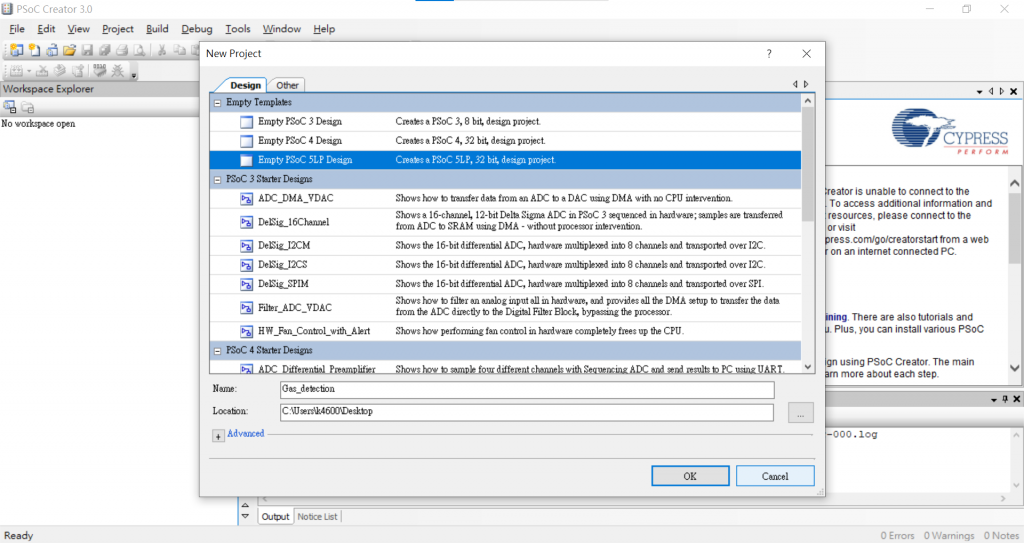Click the Advanced link label

[246, 433]
